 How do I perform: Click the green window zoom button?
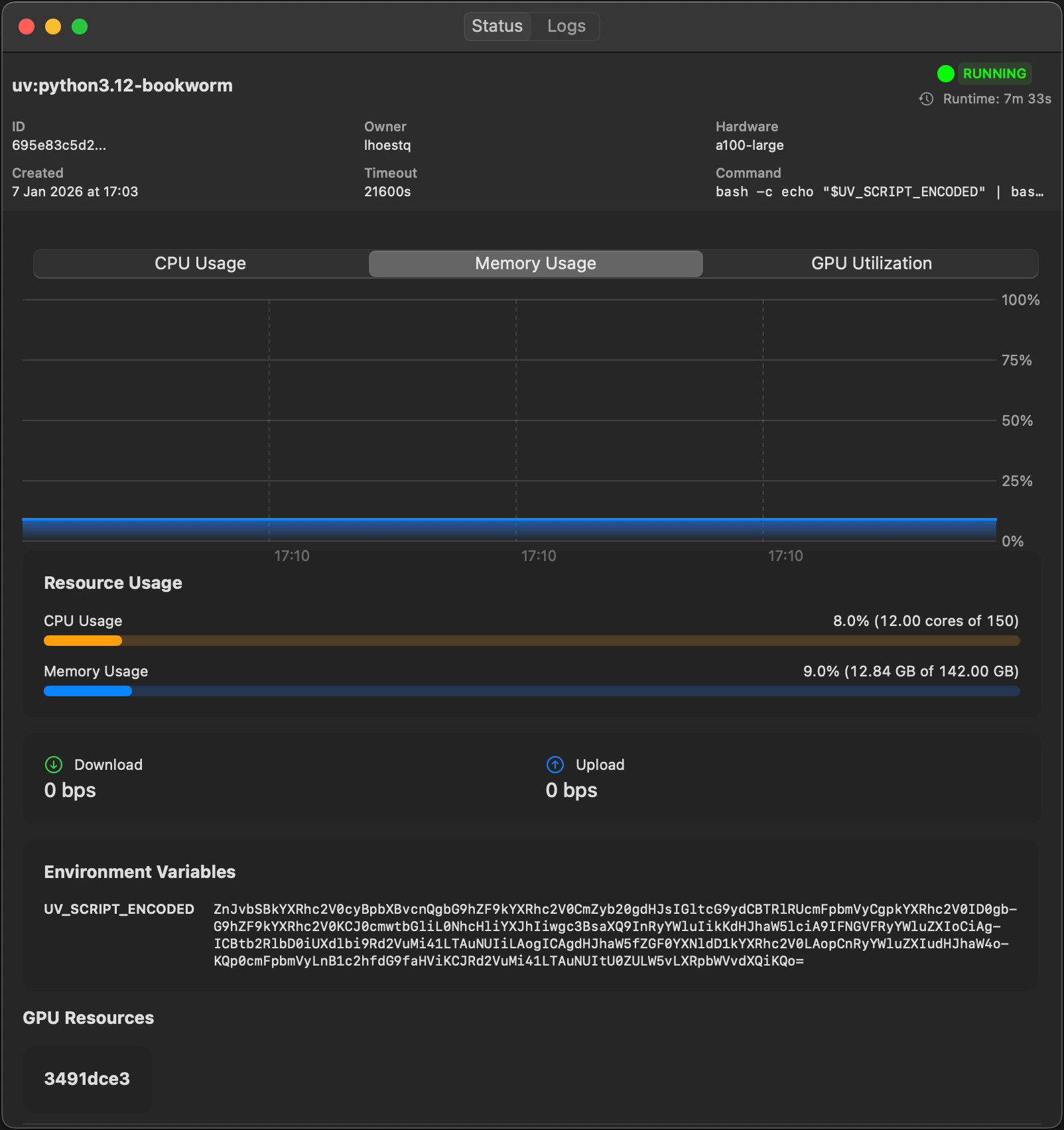pos(80,27)
